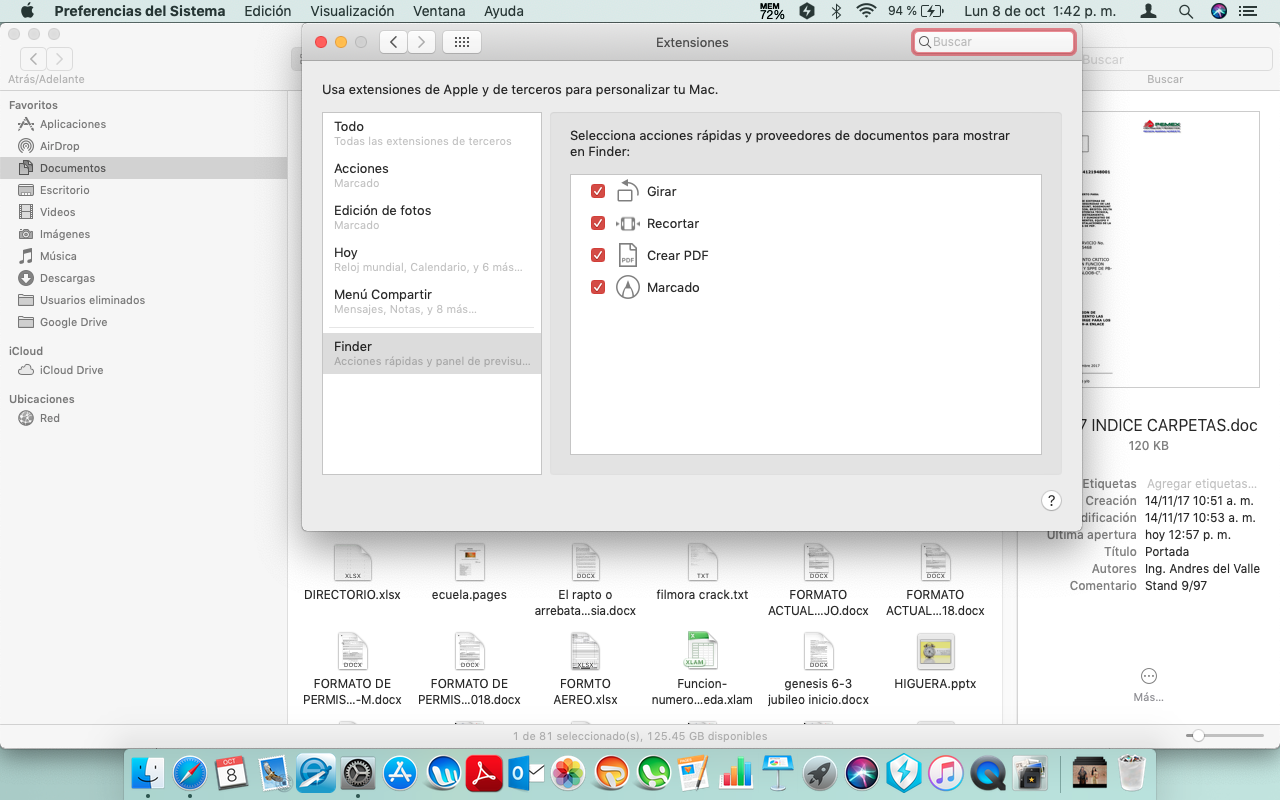
Task: Open the Visualización menu
Action: tap(352, 11)
